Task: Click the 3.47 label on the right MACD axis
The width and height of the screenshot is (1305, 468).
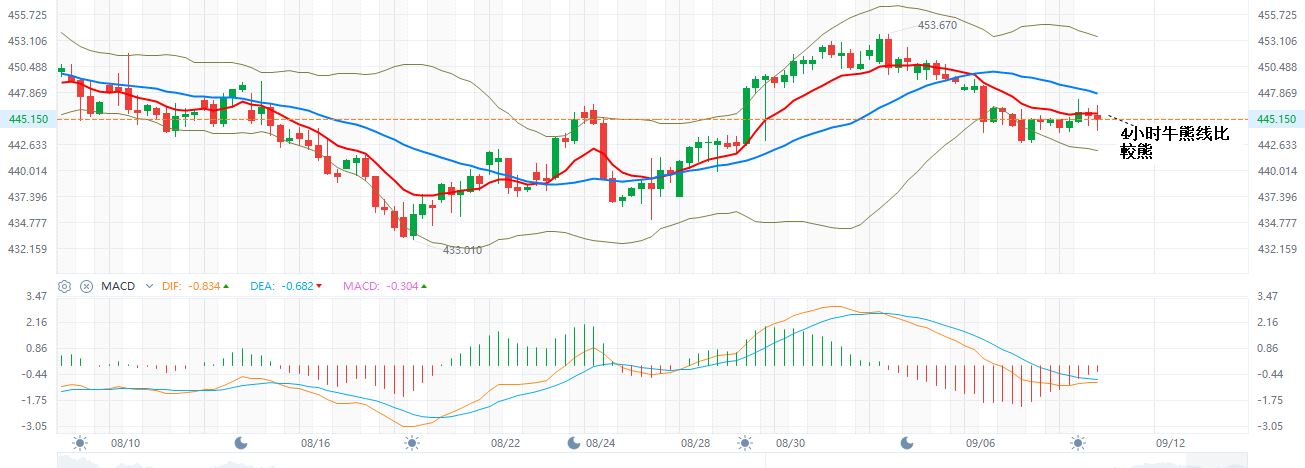Action: pos(1266,296)
